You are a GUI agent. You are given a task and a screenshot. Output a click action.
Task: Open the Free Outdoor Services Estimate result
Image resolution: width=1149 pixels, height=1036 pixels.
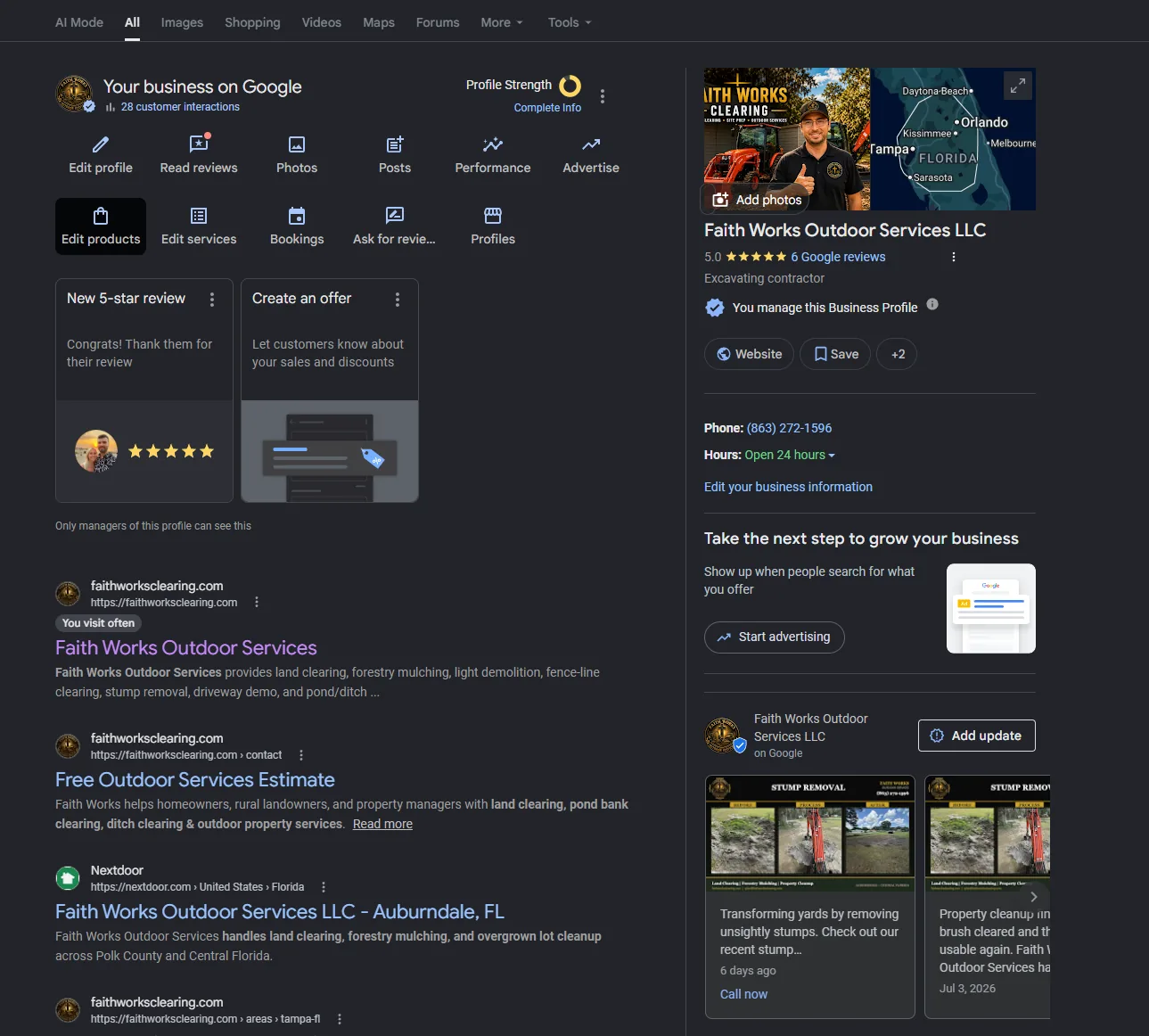[195, 780]
